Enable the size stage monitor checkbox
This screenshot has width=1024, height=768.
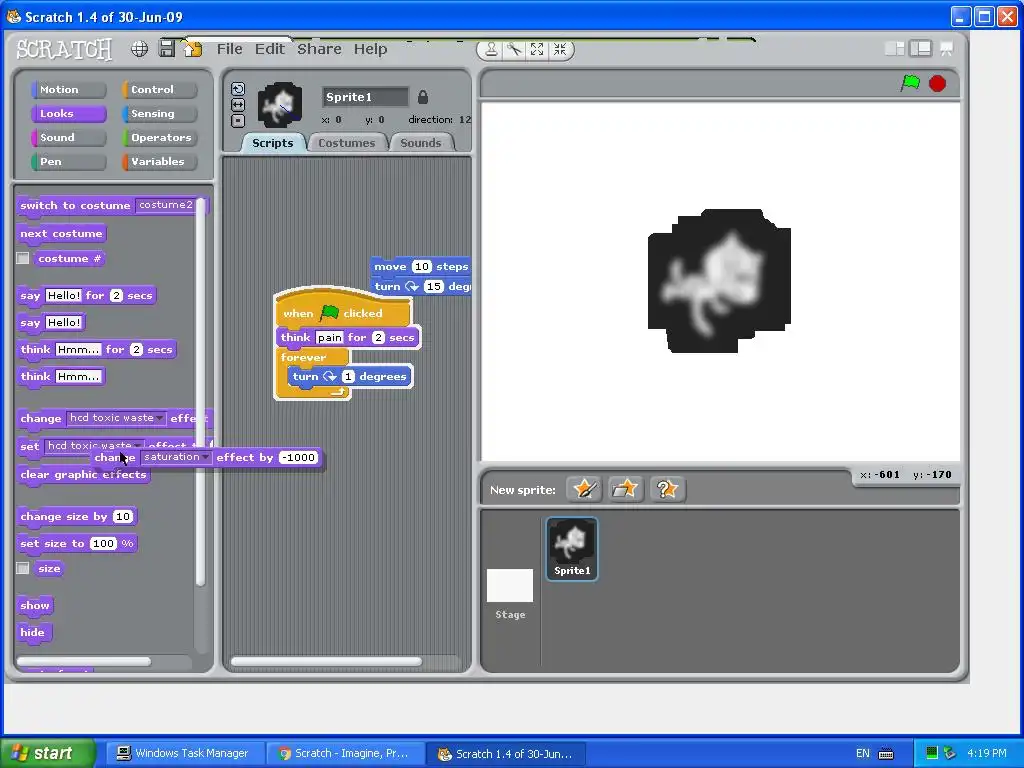tap(23, 568)
